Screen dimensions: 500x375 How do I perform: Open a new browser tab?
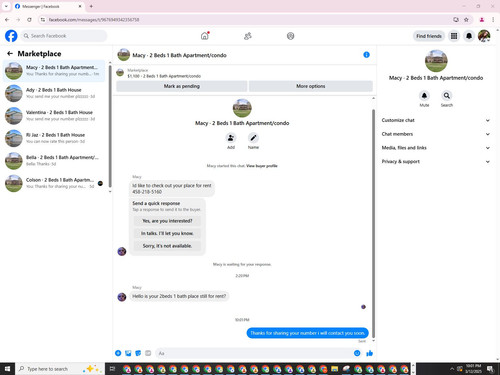click(91, 6)
